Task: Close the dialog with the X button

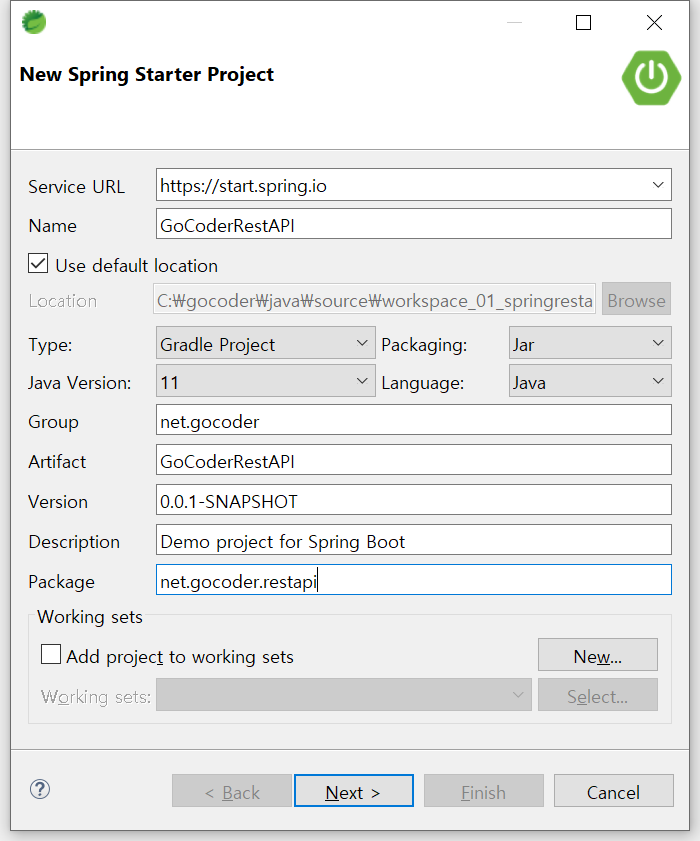Action: 654,23
